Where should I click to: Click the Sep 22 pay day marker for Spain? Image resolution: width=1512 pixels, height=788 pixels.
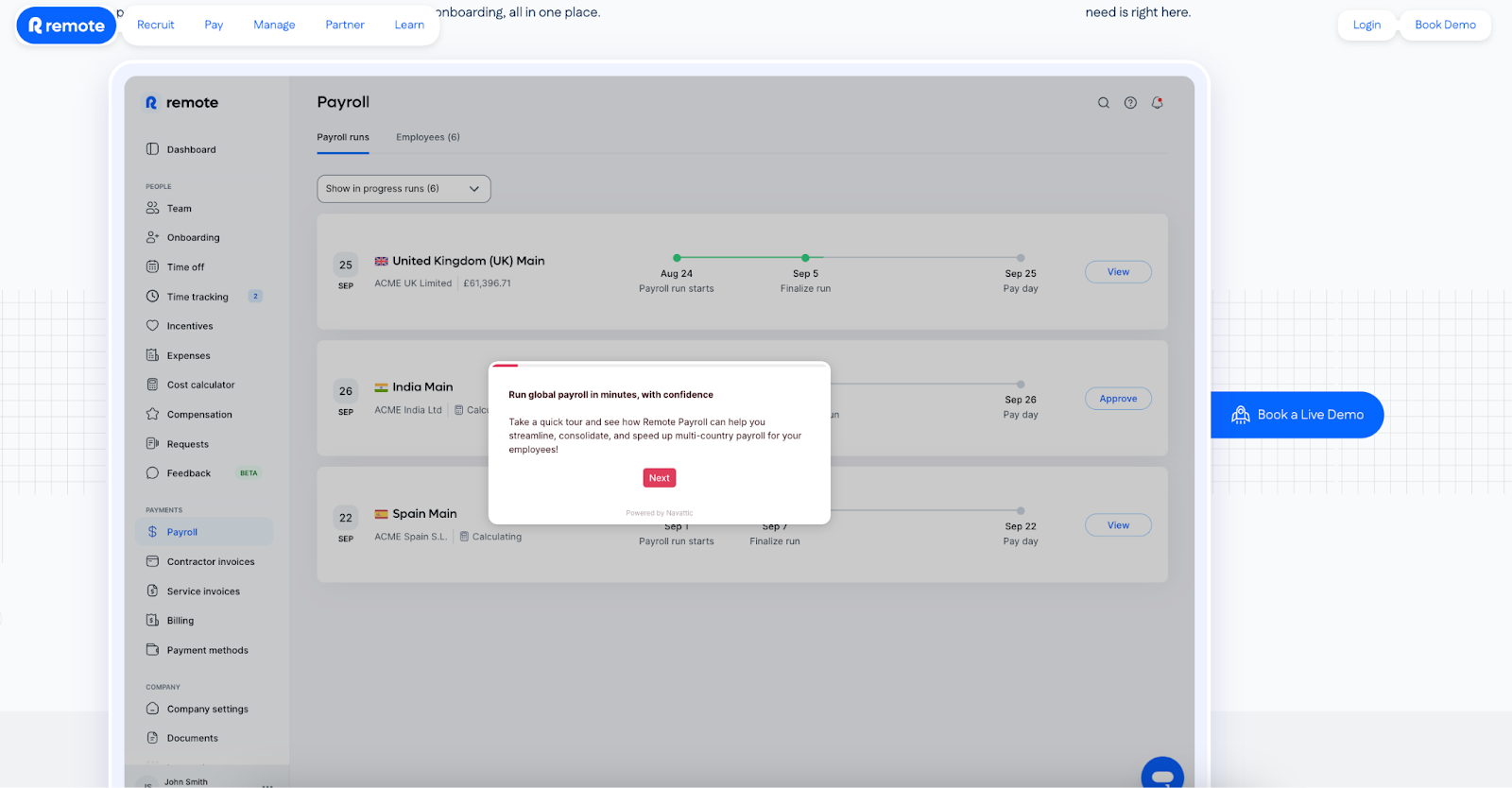coord(1021,511)
